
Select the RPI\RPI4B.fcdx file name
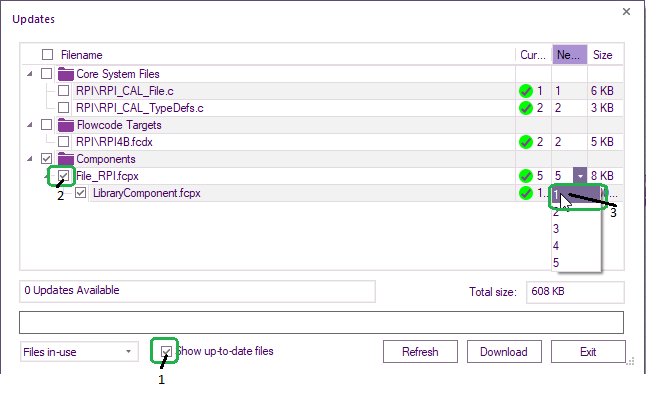tap(114, 142)
